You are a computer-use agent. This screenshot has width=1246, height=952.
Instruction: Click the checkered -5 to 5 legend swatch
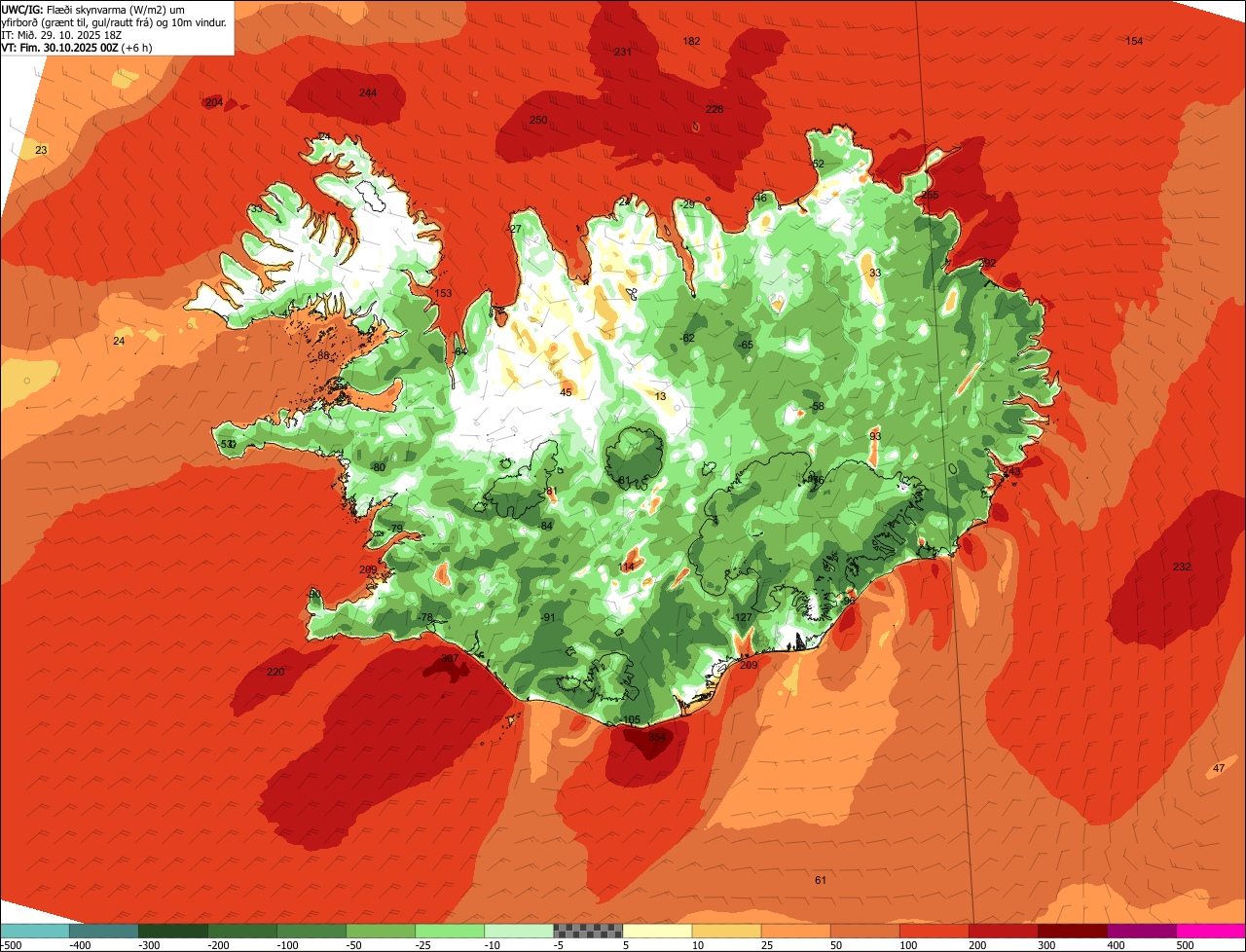click(588, 931)
